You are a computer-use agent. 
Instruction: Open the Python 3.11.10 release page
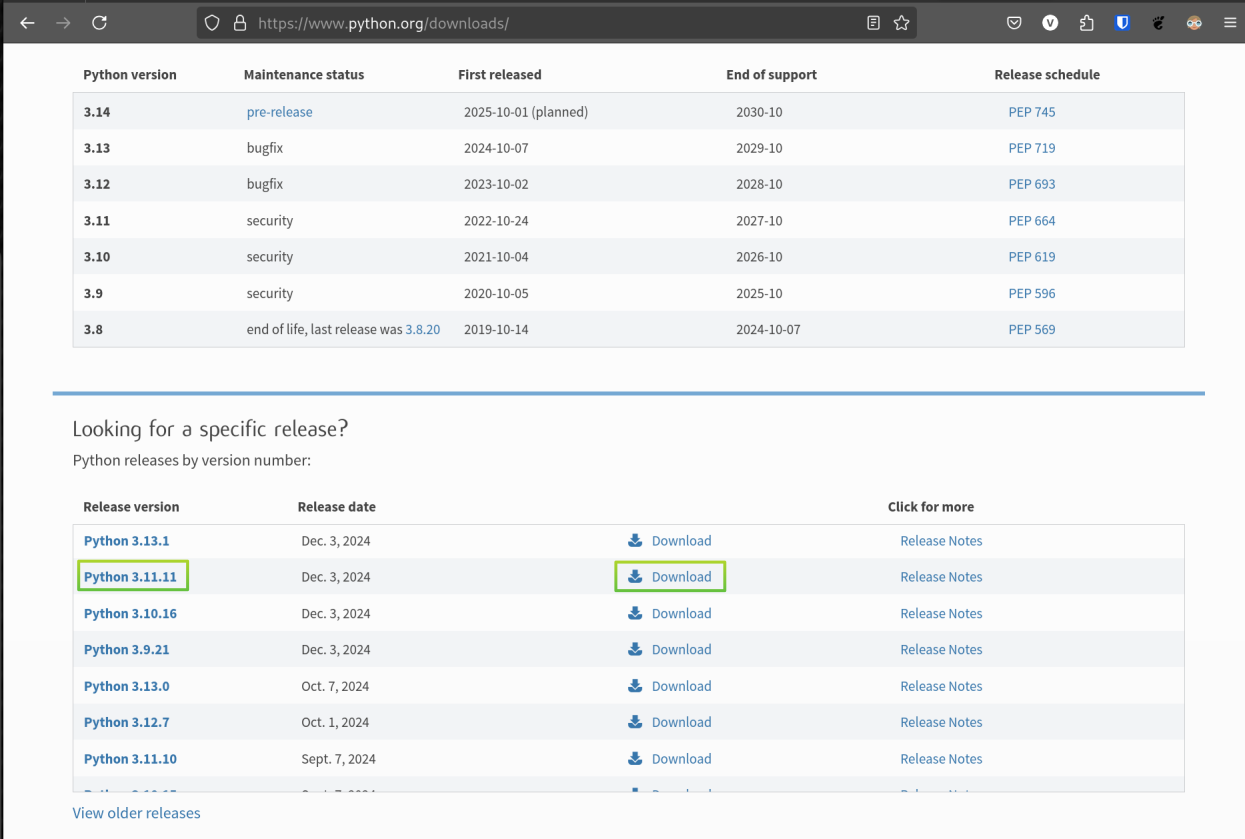click(x=130, y=759)
